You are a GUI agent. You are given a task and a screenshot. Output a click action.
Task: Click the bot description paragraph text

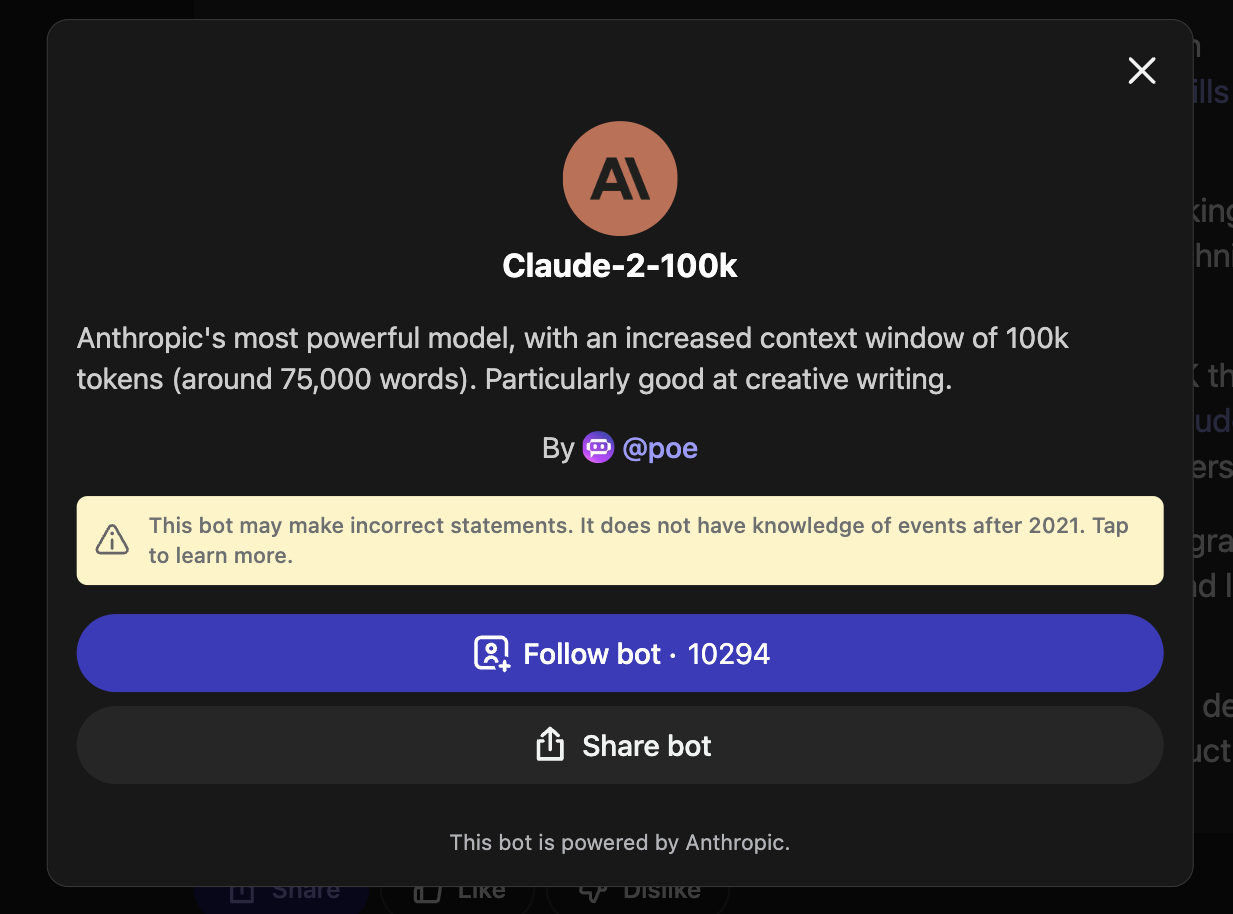(x=573, y=359)
